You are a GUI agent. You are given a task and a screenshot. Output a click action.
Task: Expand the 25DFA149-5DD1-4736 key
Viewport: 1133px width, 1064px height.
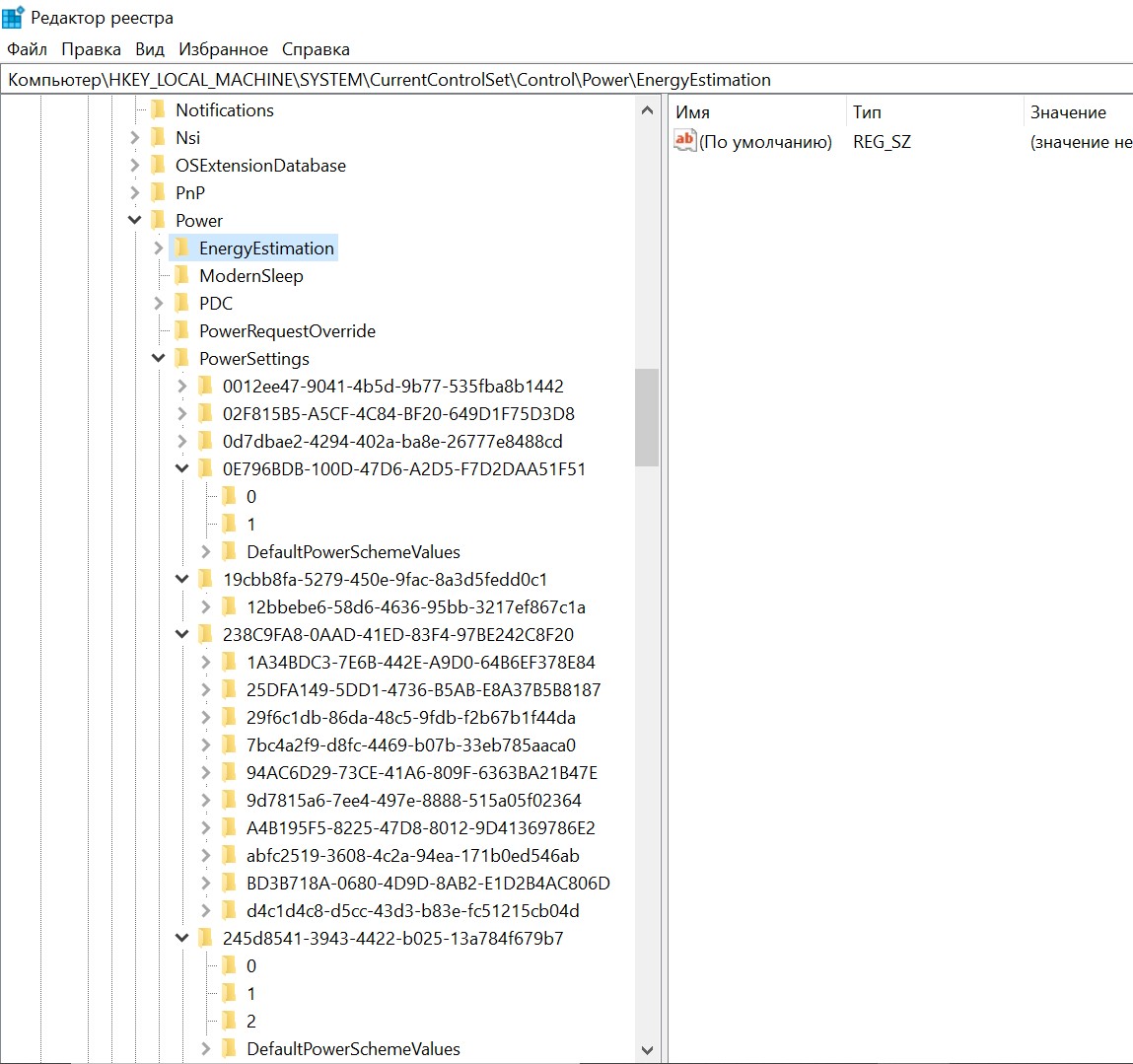[x=206, y=689]
